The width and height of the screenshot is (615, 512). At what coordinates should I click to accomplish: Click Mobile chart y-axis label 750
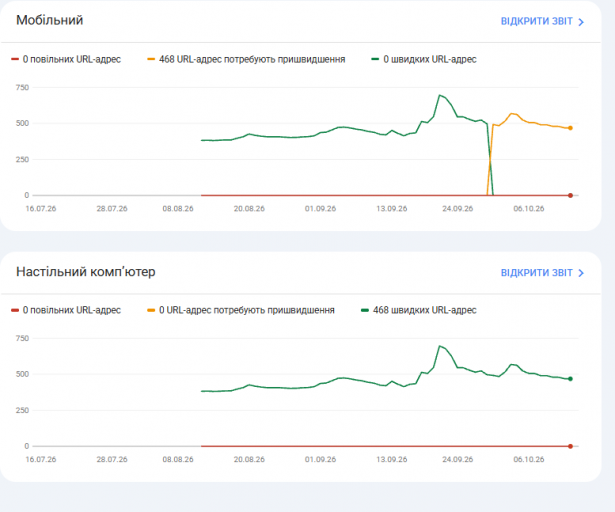click(22, 87)
